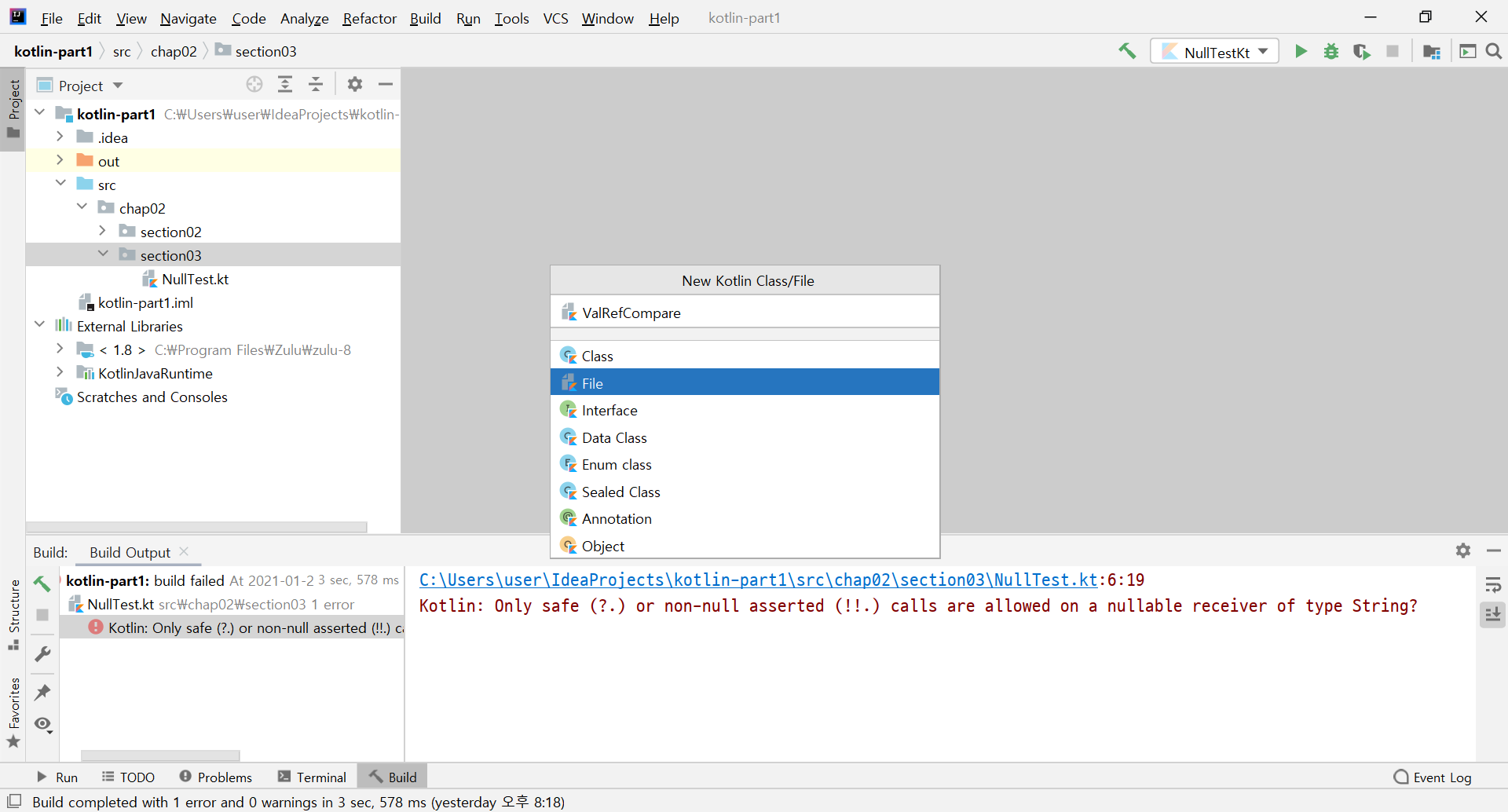Open the TODO tool window
Screen dimensions: 1508x812
tap(128, 777)
